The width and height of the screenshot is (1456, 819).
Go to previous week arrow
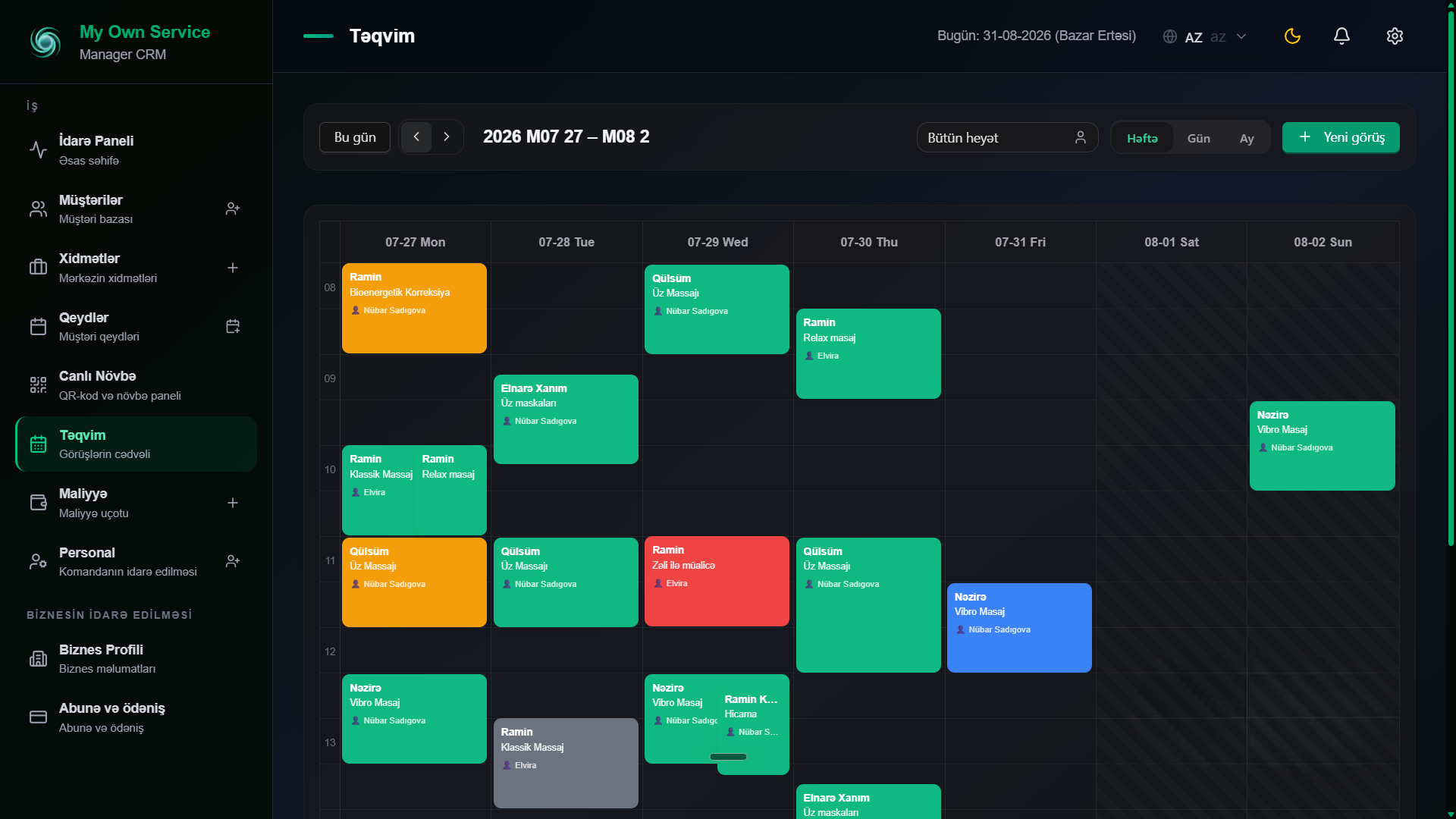tap(416, 137)
